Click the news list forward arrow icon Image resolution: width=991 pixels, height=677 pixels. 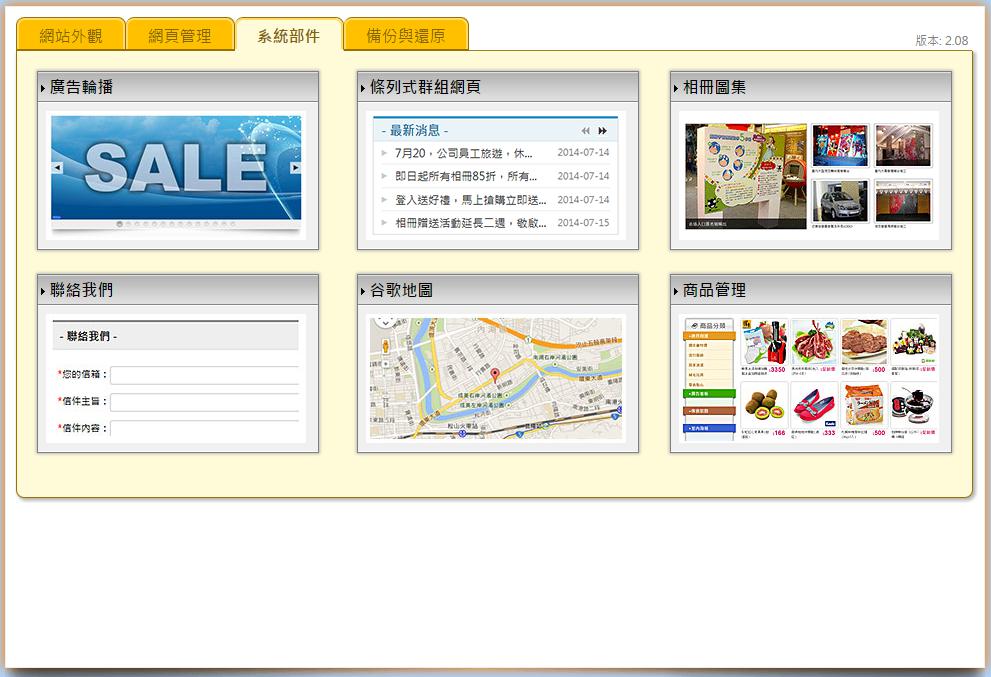pos(603,131)
